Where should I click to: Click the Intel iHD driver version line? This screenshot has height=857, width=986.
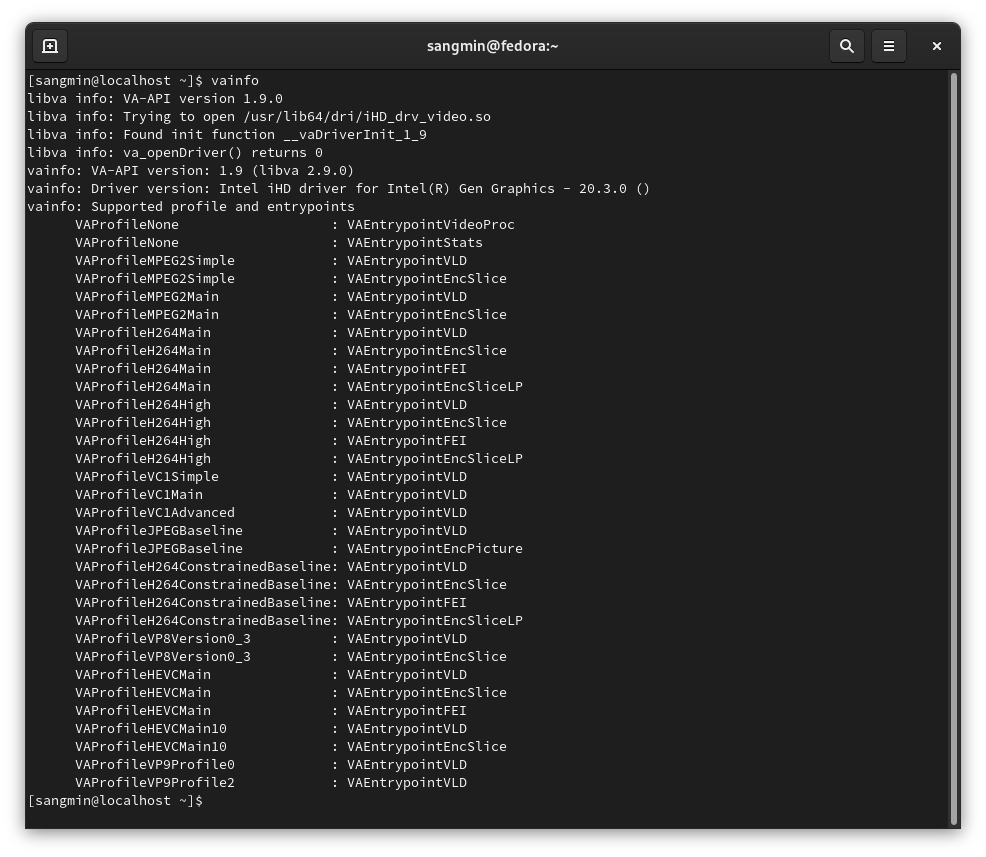coord(338,189)
